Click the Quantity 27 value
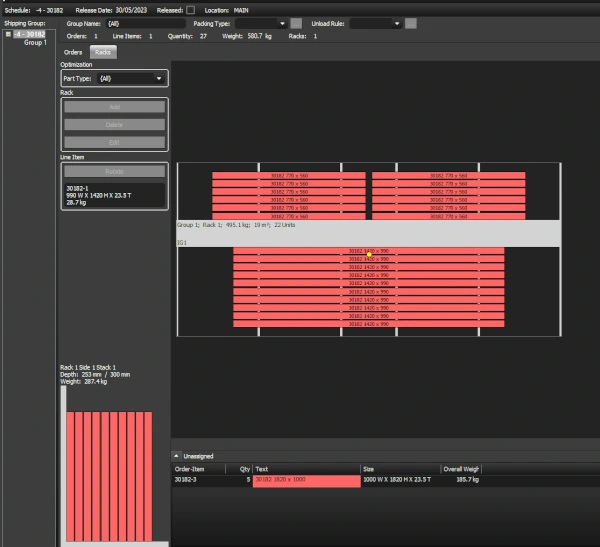Screen dimensions: 600x547 (203, 36)
